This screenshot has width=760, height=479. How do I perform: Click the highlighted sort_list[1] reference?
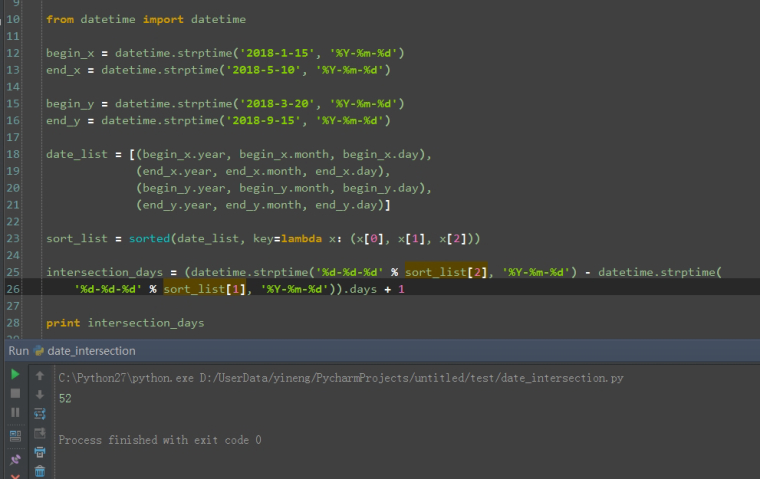click(x=198, y=289)
